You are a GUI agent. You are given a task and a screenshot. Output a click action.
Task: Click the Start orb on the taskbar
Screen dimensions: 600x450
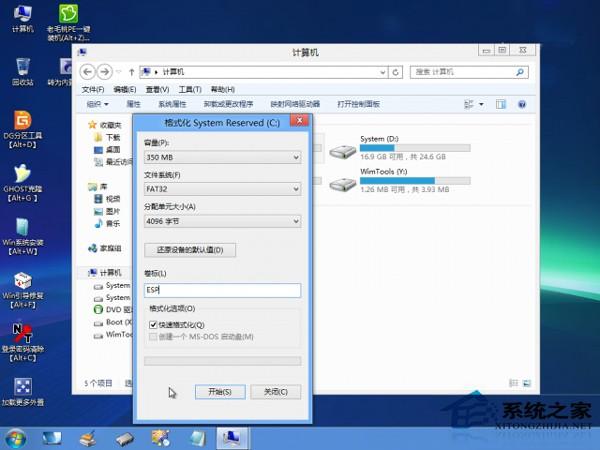16,438
